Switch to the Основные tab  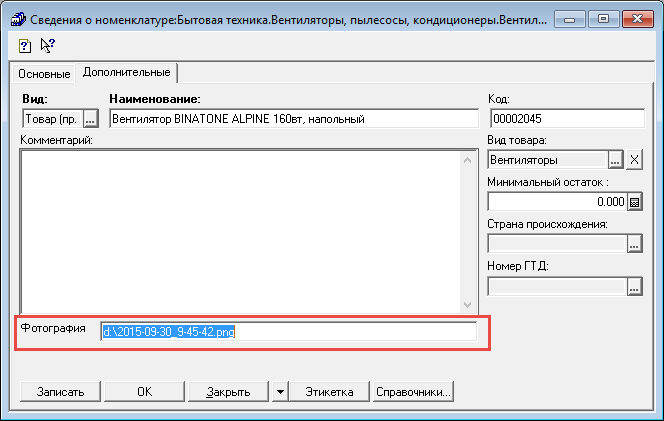coord(44,74)
